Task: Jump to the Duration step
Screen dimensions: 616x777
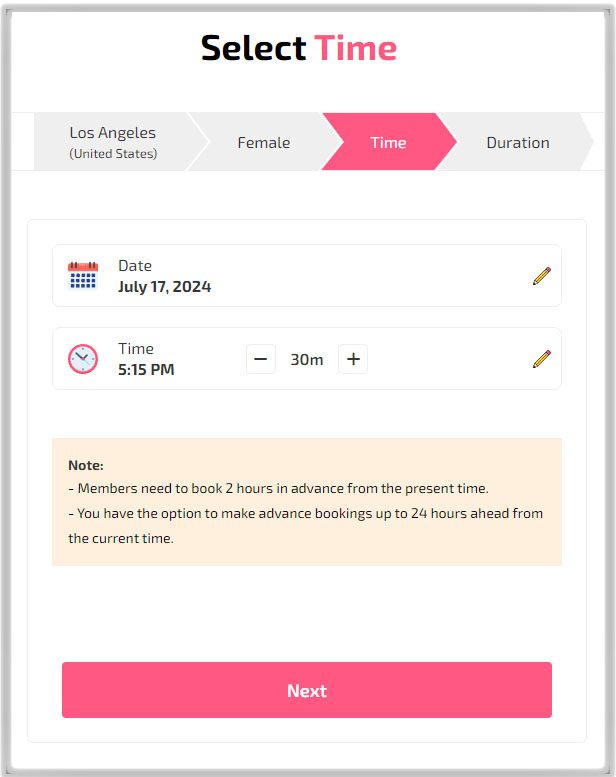Action: [517, 142]
